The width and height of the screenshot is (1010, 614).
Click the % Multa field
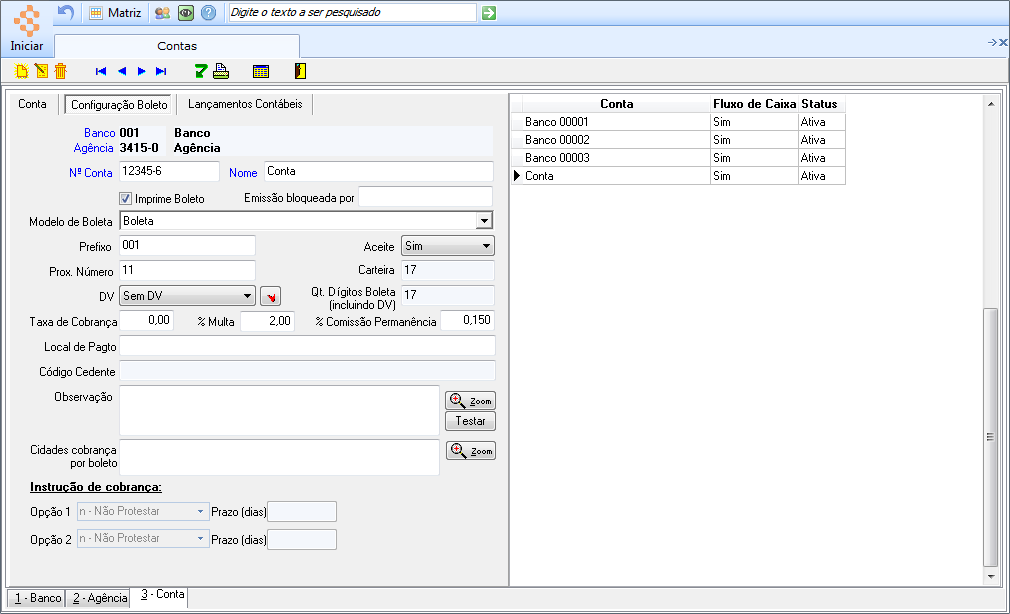click(267, 321)
